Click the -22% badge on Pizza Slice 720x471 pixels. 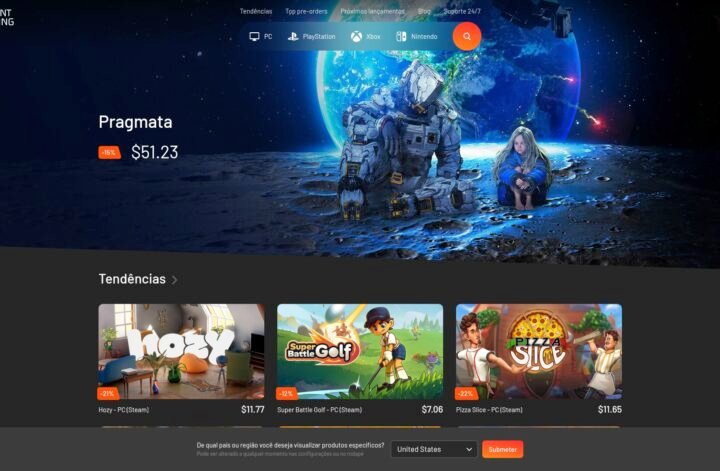tap(466, 393)
